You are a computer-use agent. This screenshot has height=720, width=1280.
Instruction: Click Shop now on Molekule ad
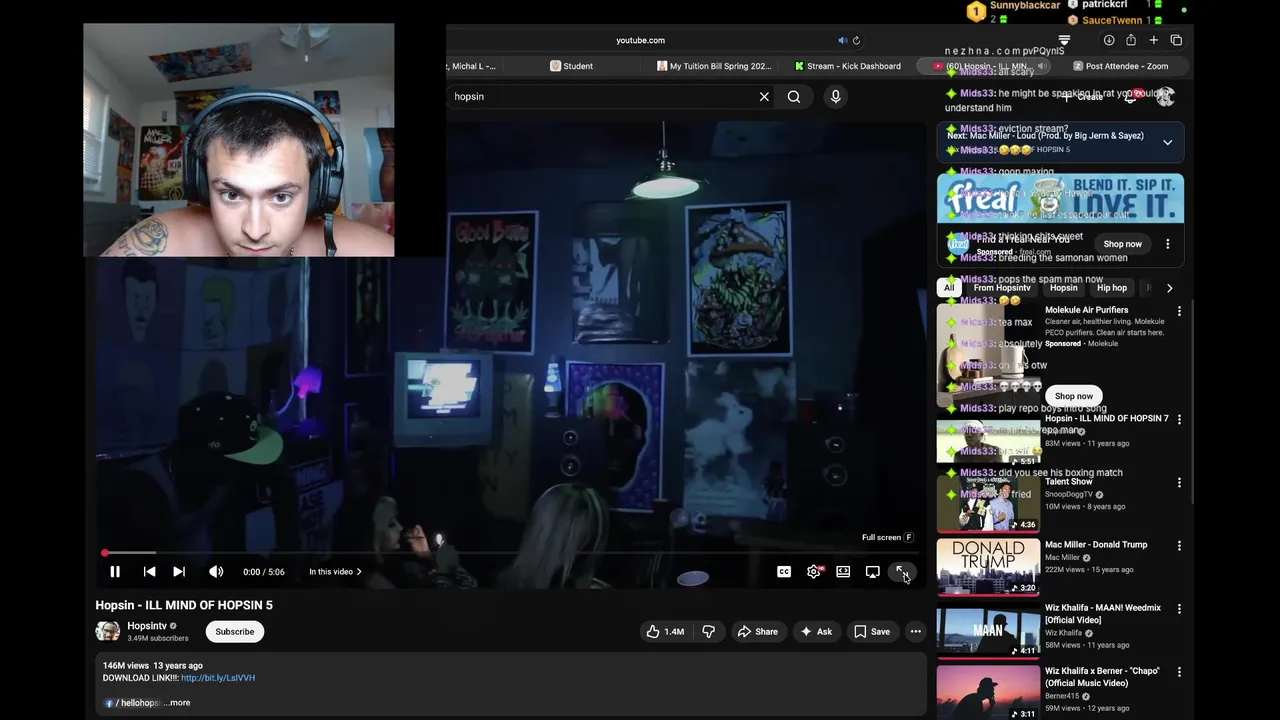(x=1074, y=396)
